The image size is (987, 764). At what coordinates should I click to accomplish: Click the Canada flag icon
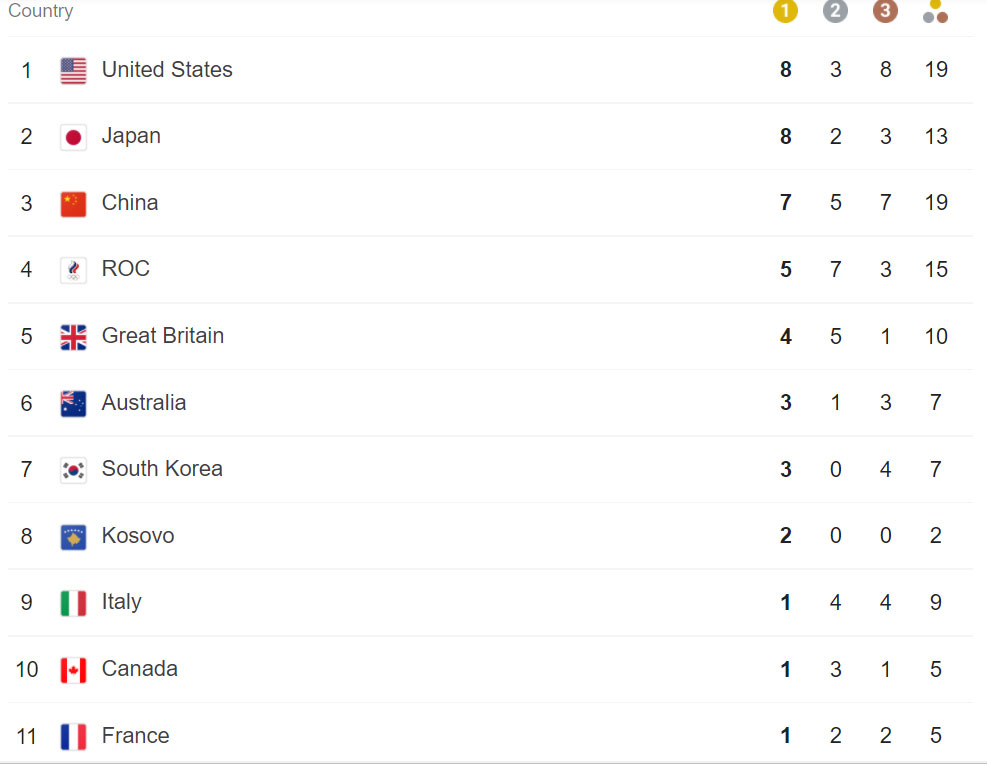click(73, 671)
